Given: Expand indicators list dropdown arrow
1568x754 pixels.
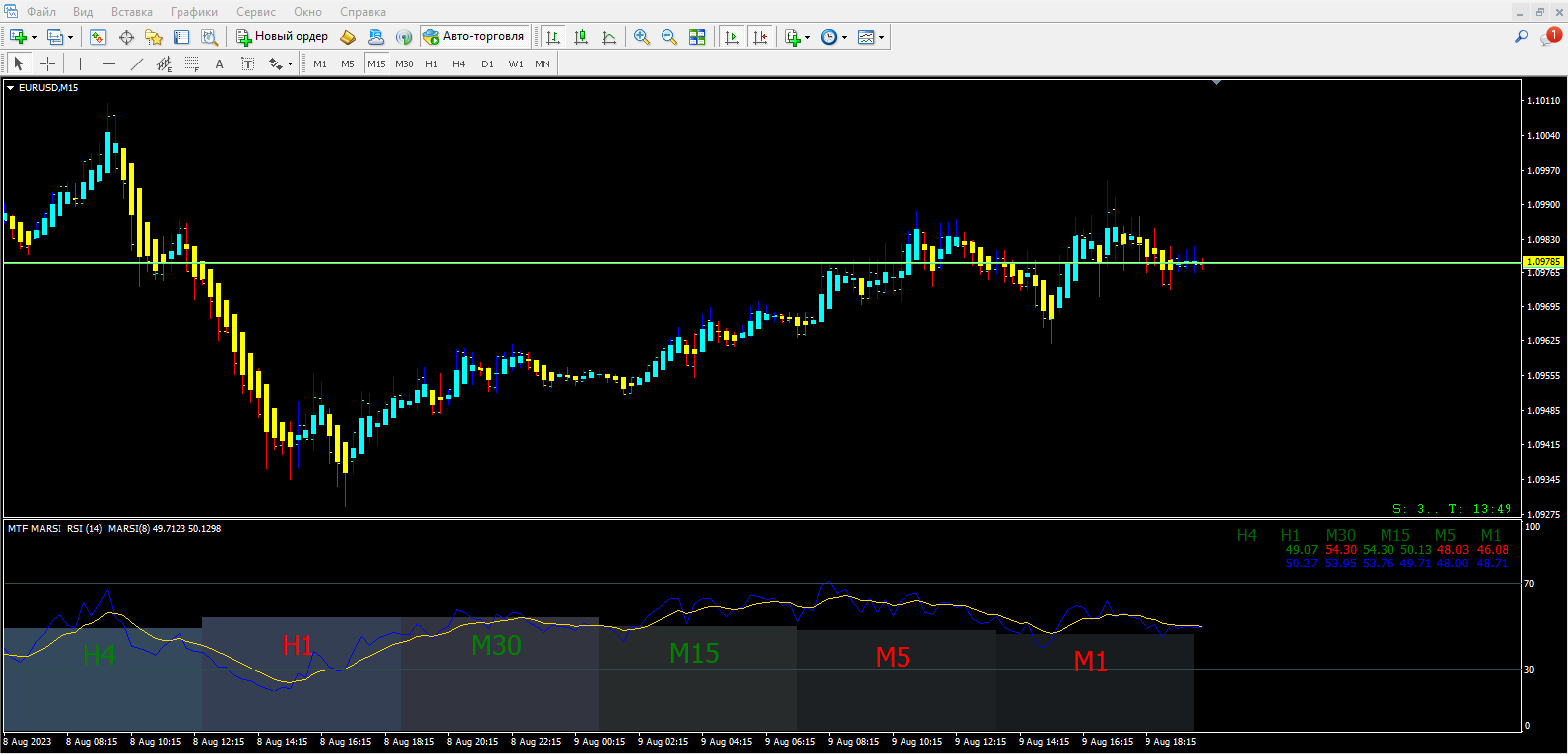Looking at the screenshot, I should coord(807,38).
